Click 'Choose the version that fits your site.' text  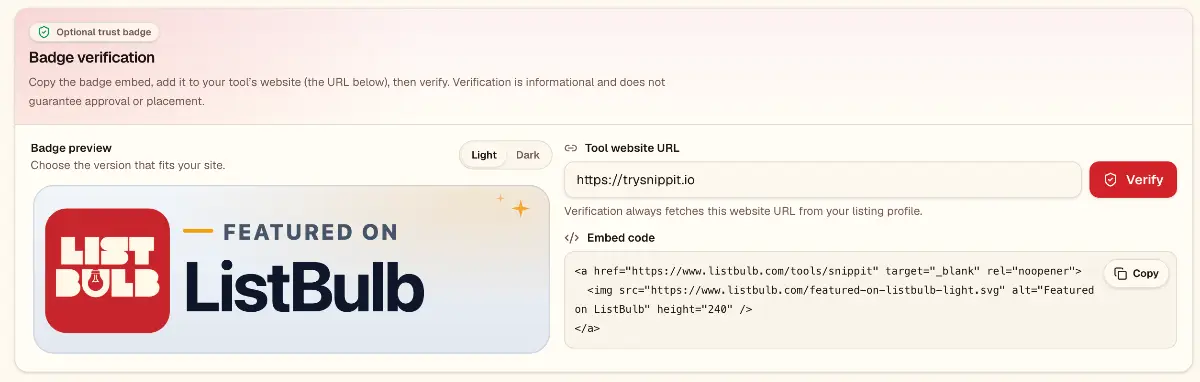pos(128,165)
